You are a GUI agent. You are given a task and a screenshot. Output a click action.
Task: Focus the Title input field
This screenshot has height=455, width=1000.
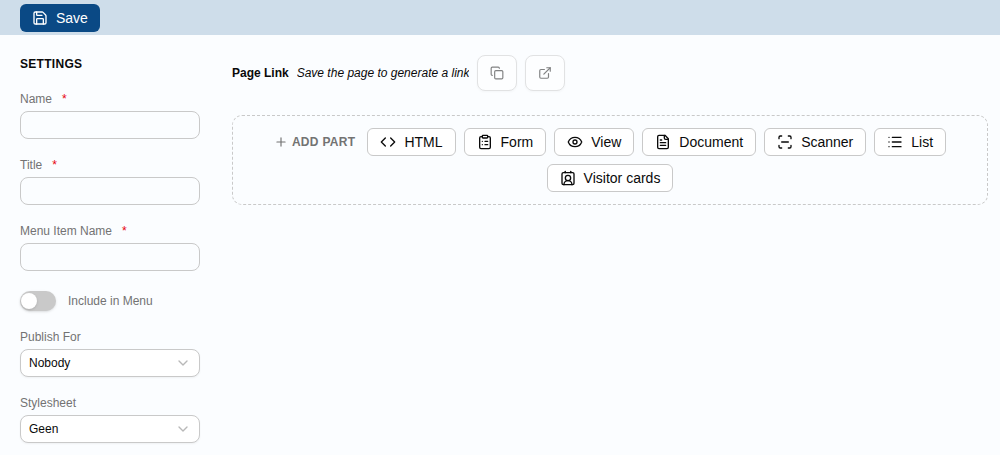point(110,191)
